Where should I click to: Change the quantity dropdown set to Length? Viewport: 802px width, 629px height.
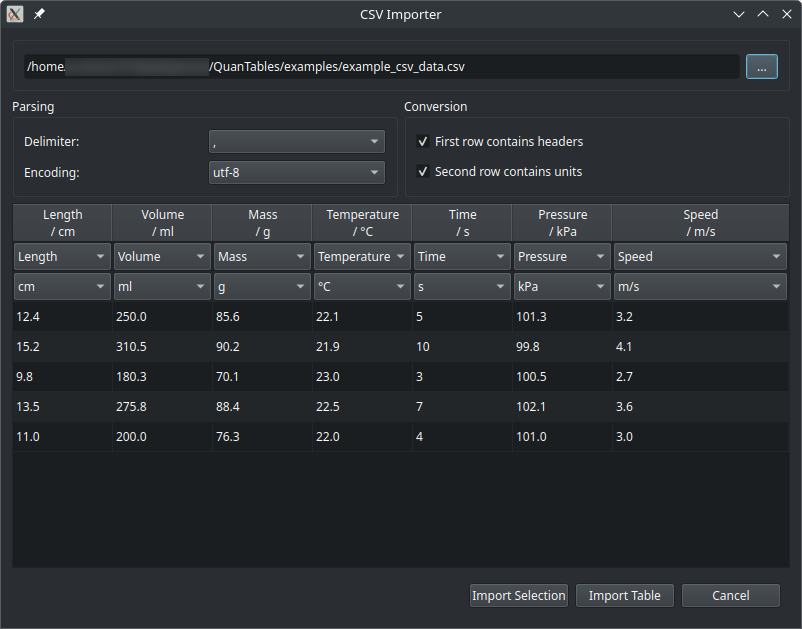pyautogui.click(x=61, y=256)
